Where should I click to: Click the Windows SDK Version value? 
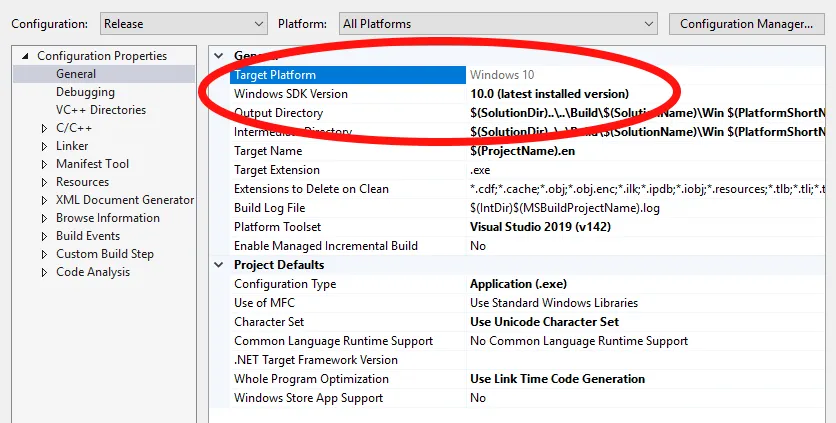point(549,94)
